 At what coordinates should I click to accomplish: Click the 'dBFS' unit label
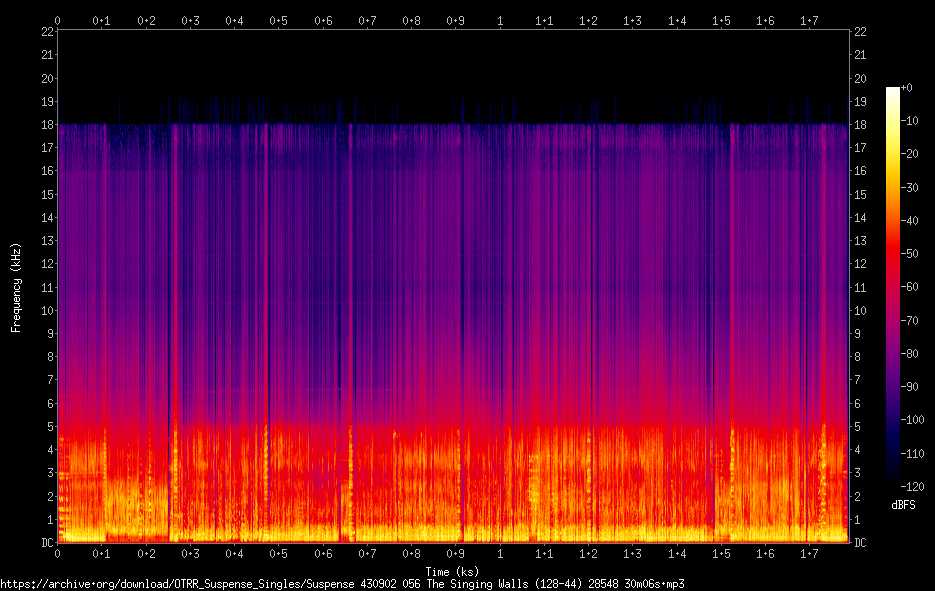(903, 505)
